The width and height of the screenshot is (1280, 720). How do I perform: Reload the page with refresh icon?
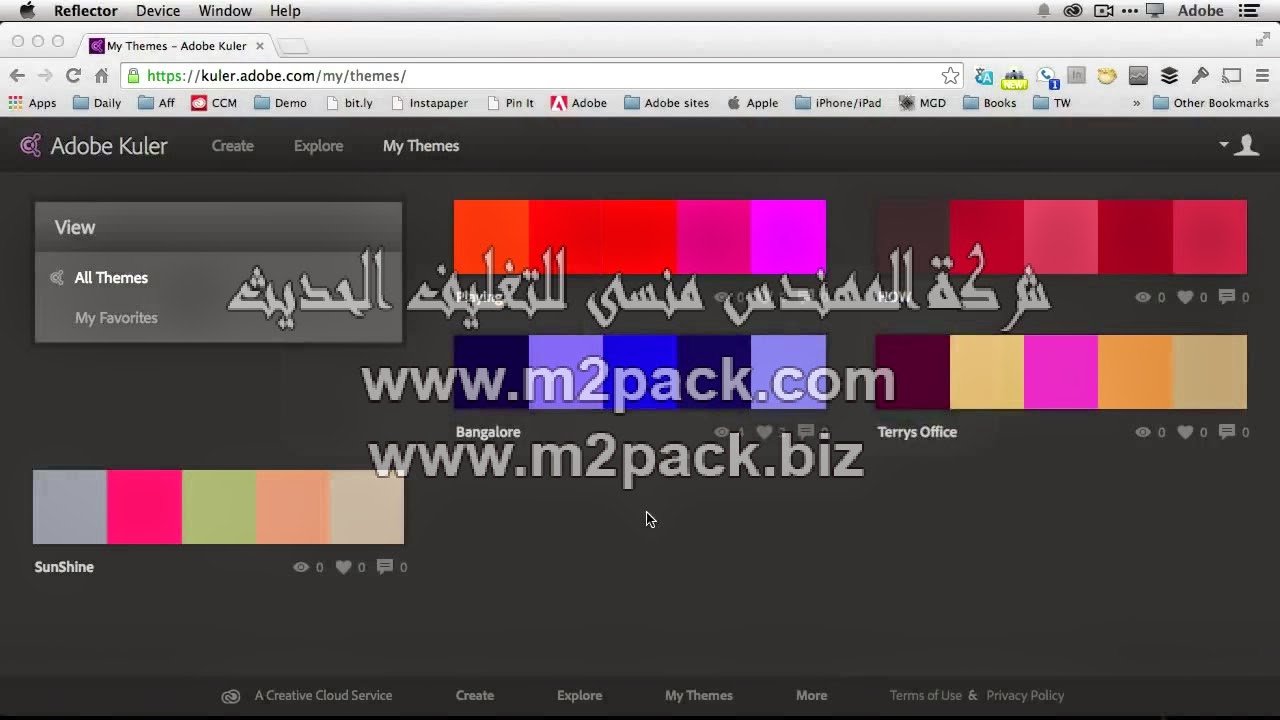coord(73,76)
